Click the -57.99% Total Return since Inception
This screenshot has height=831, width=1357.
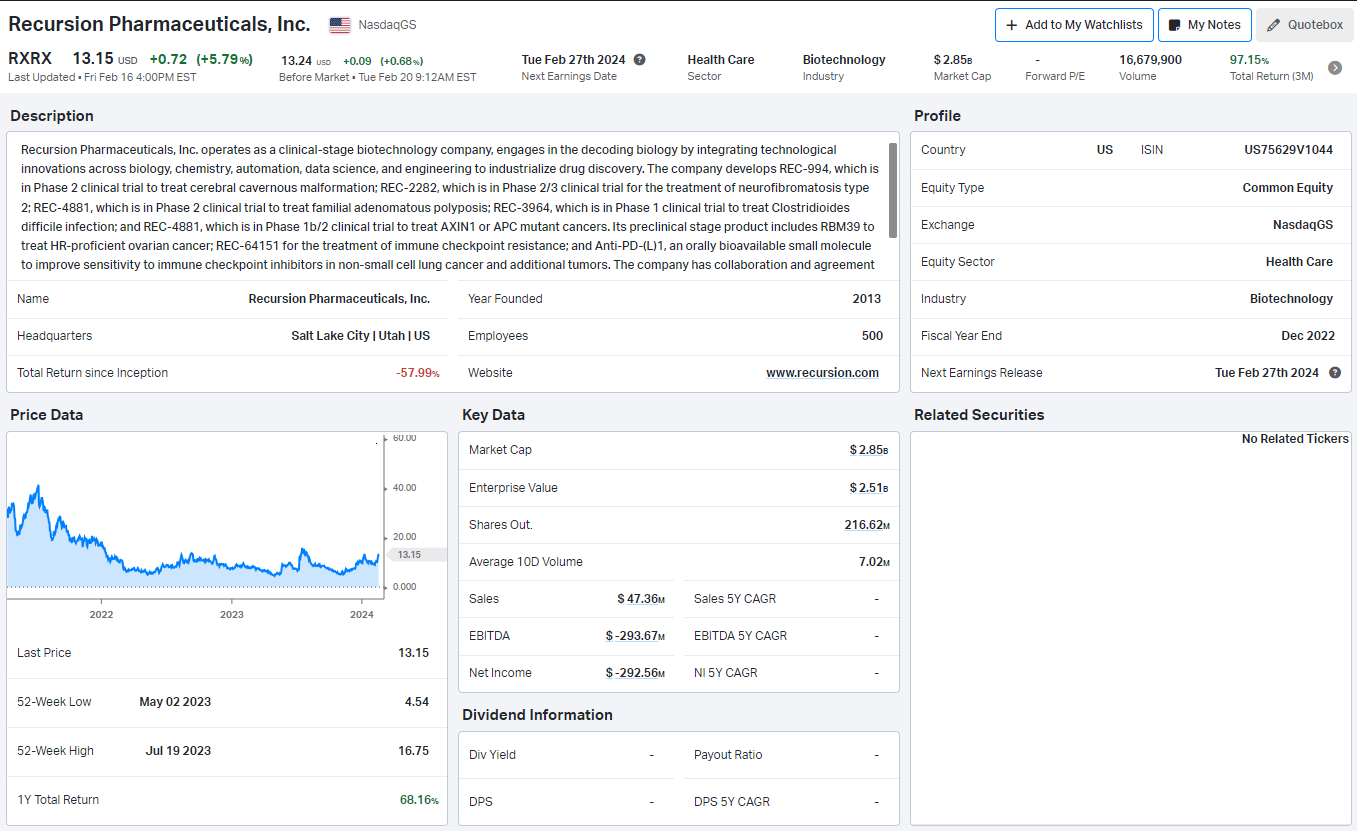(418, 373)
